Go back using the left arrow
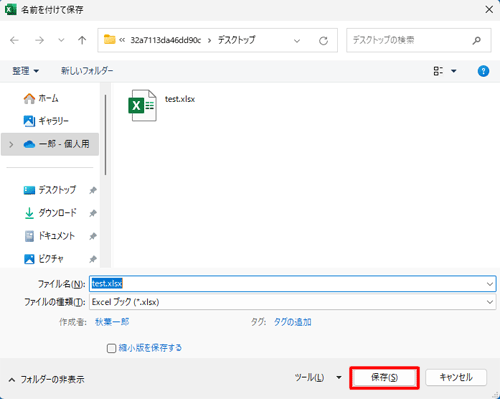500x399 pixels. coord(14,40)
